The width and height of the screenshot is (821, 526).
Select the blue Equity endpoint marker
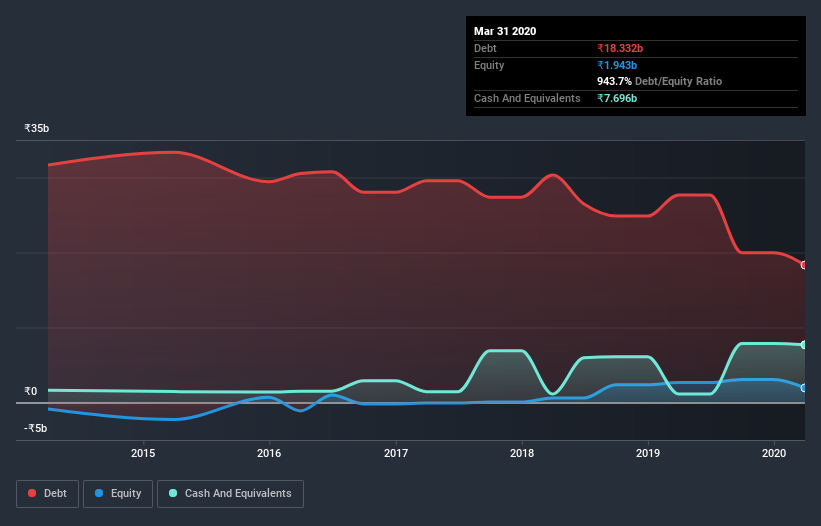[x=804, y=388]
